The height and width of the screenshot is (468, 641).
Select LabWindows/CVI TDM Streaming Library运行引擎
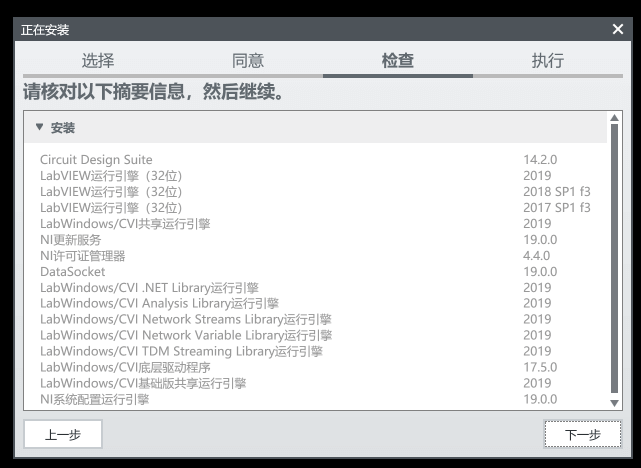pos(315,351)
